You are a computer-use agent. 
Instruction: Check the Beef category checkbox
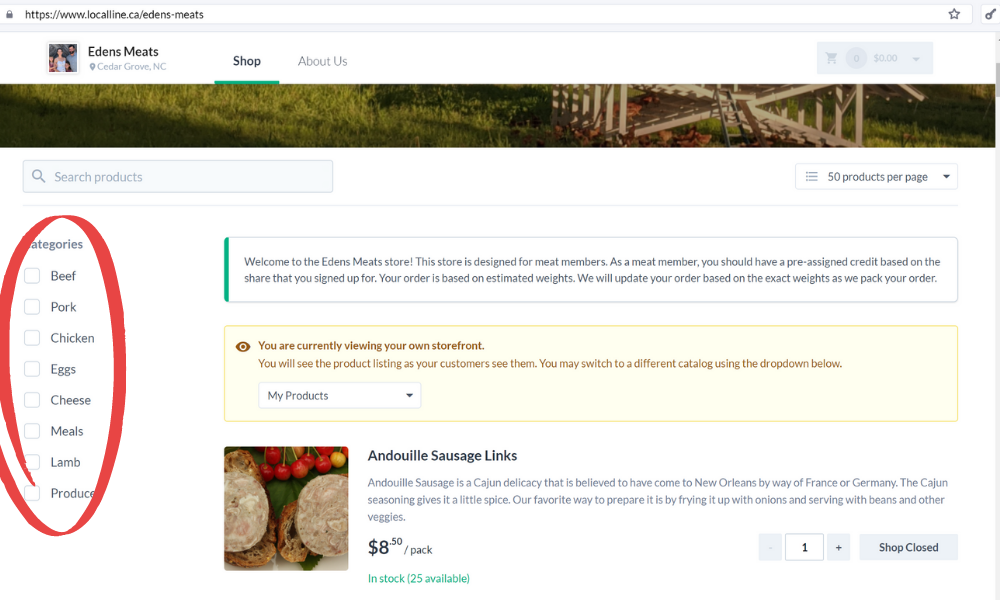tap(32, 275)
